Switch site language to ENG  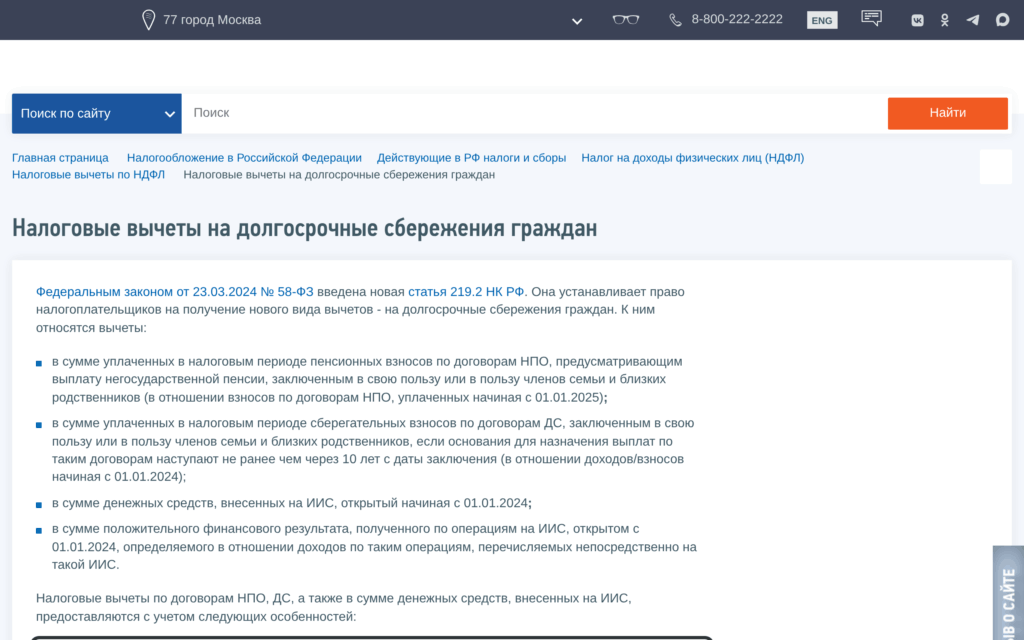tap(822, 20)
